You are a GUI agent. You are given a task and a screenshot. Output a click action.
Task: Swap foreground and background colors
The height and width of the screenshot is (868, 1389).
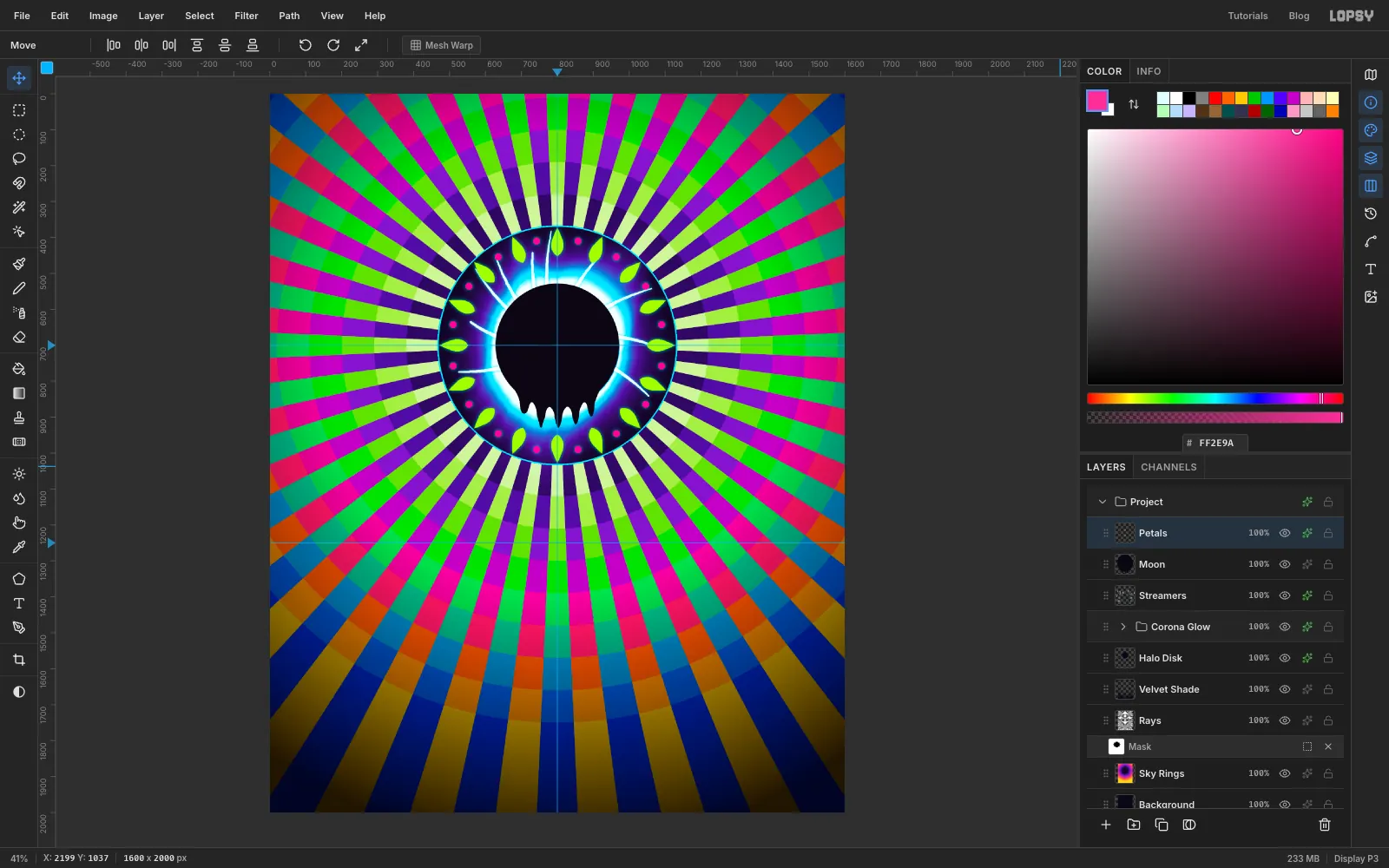click(1134, 104)
